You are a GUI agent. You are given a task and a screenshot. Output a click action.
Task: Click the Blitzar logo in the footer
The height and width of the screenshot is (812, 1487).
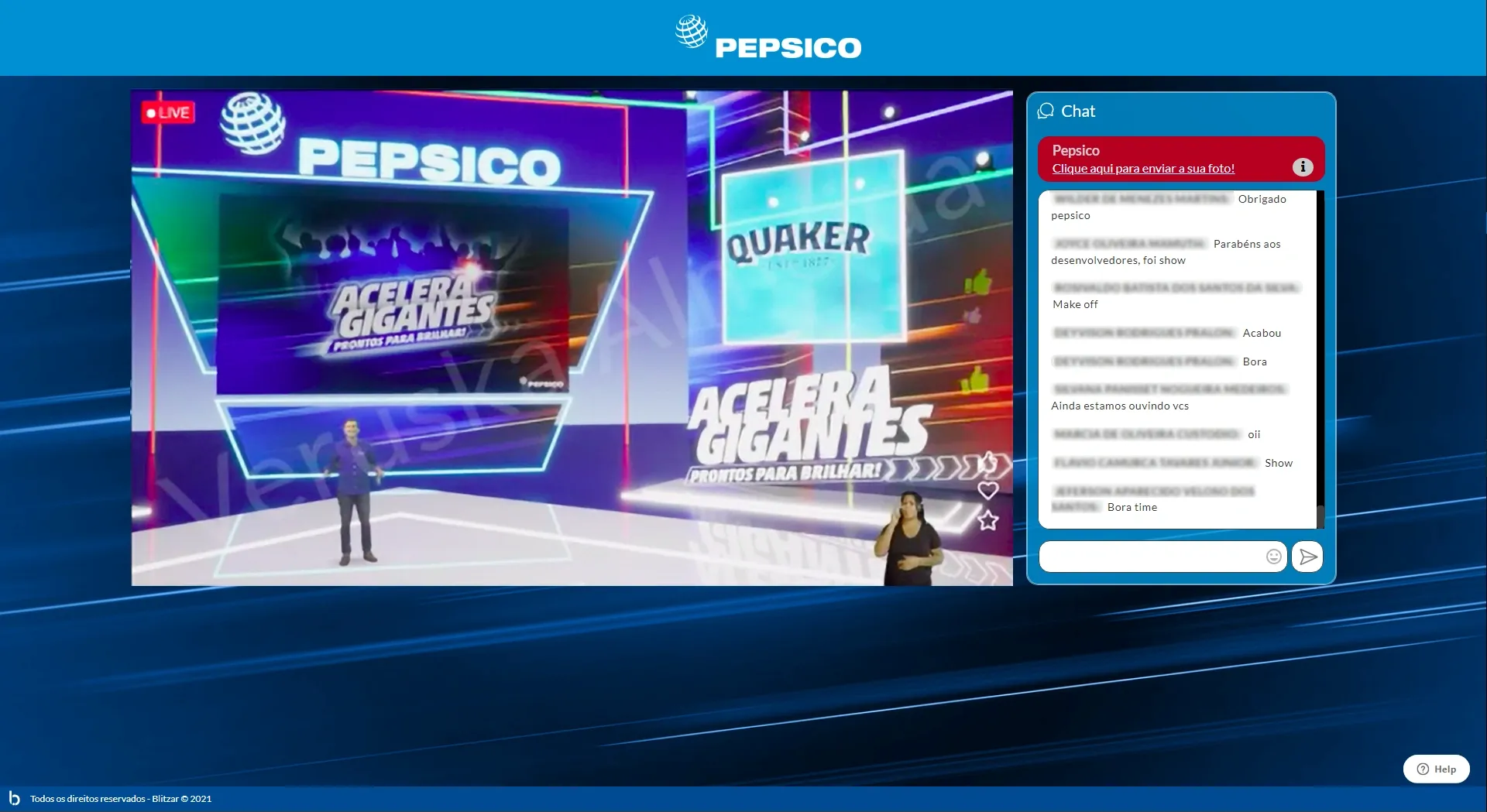click(x=14, y=798)
